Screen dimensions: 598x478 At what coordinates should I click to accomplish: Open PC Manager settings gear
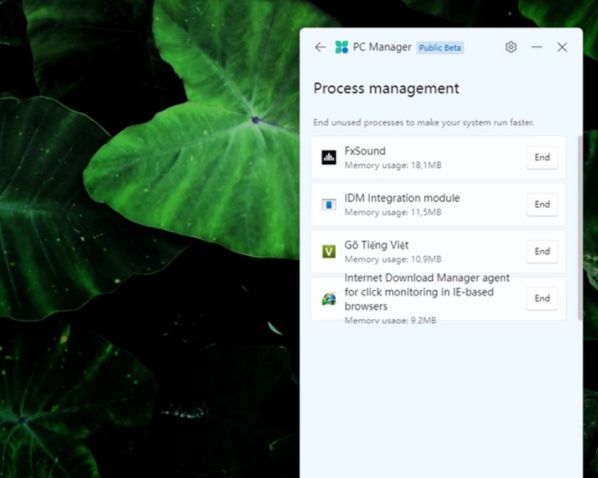[511, 47]
